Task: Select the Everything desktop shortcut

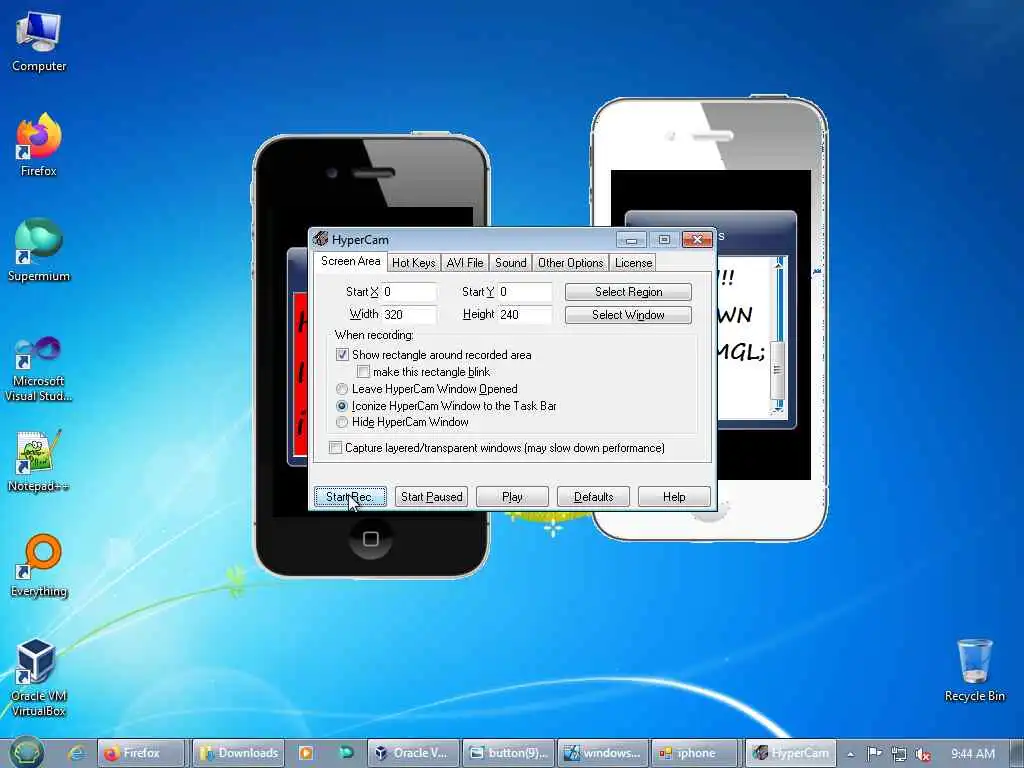Action: click(x=39, y=566)
